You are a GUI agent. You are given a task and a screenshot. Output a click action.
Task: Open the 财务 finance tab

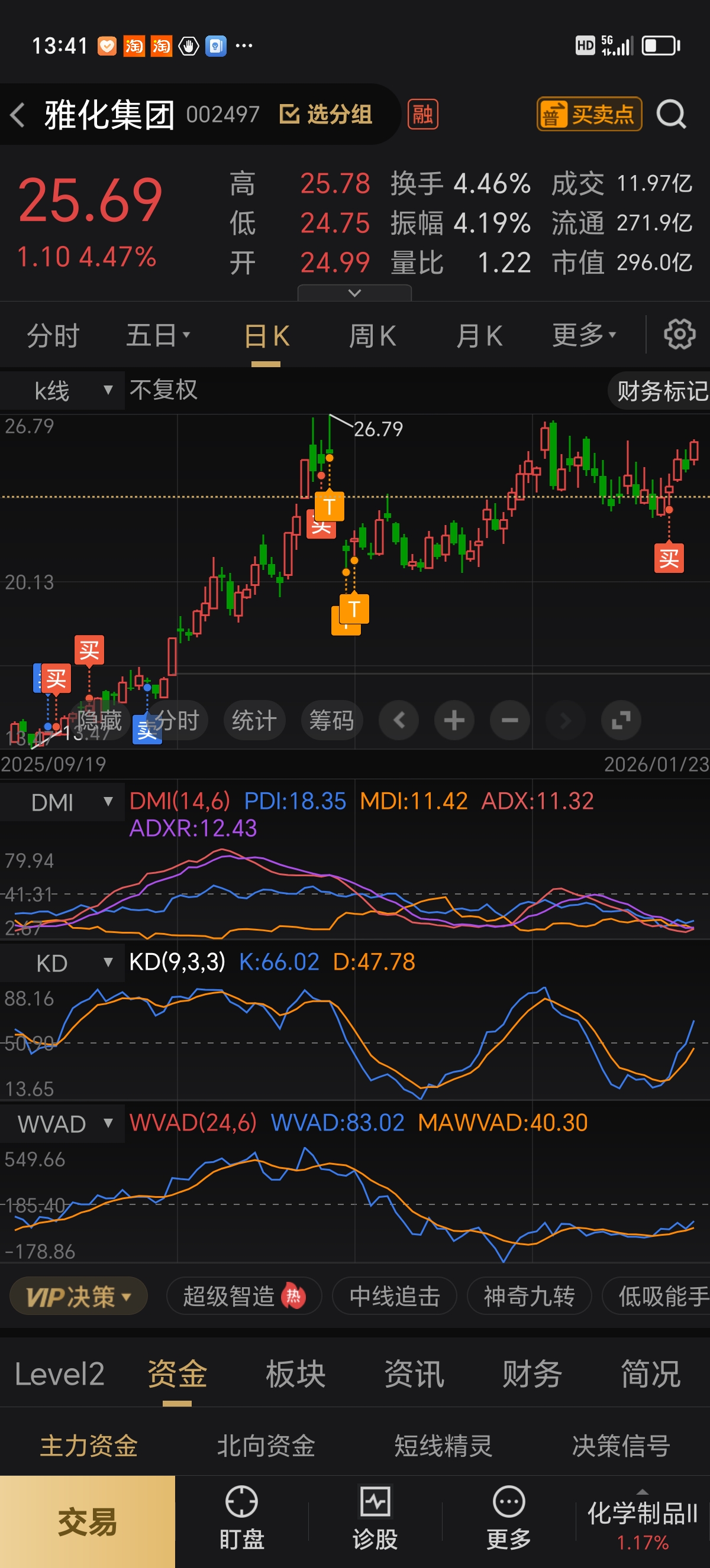tap(532, 1375)
